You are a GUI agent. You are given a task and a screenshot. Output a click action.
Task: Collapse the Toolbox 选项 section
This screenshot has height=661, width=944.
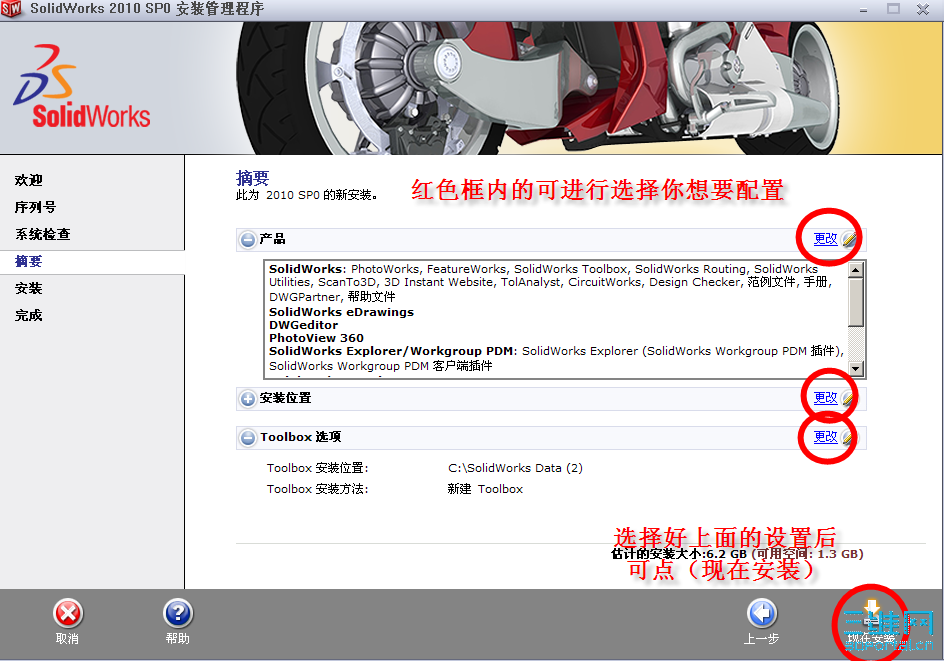(x=247, y=438)
